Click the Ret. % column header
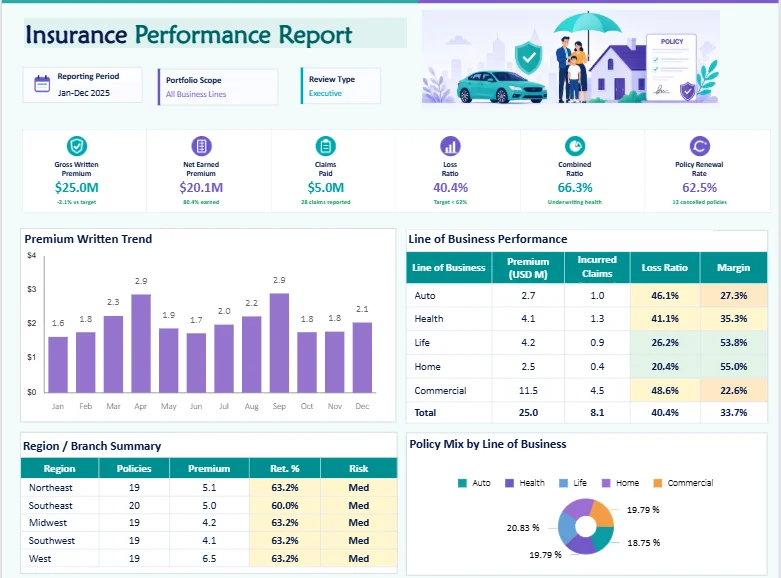 (285, 468)
